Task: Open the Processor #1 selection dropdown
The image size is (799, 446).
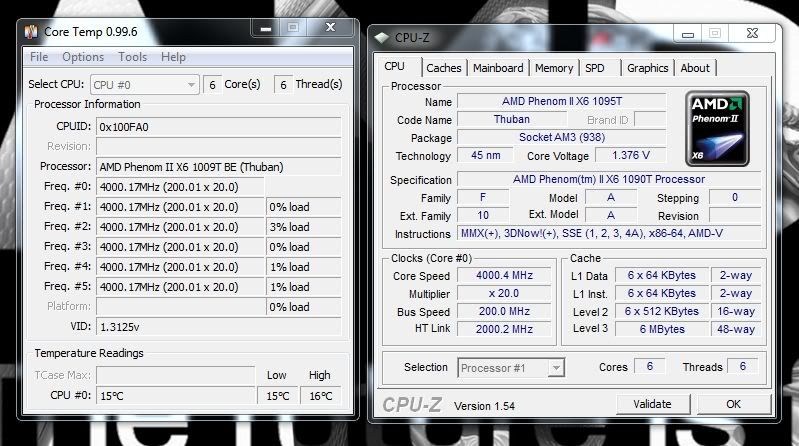Action: [511, 368]
